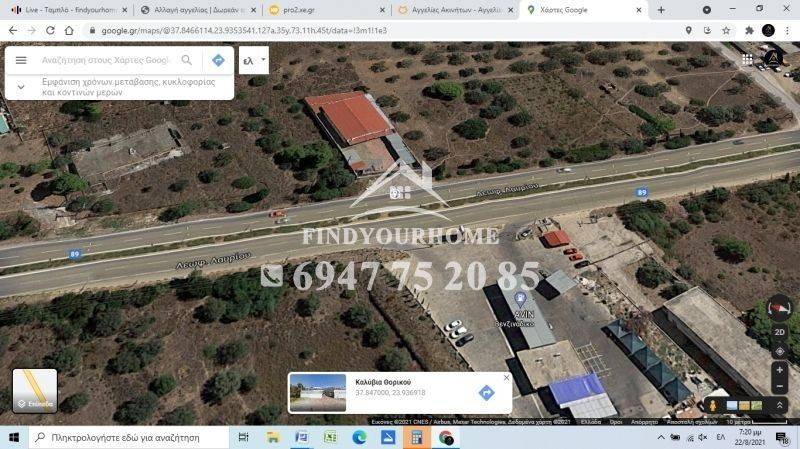
Task: Close the Καλύβια Θορικού info card
Action: click(x=506, y=377)
